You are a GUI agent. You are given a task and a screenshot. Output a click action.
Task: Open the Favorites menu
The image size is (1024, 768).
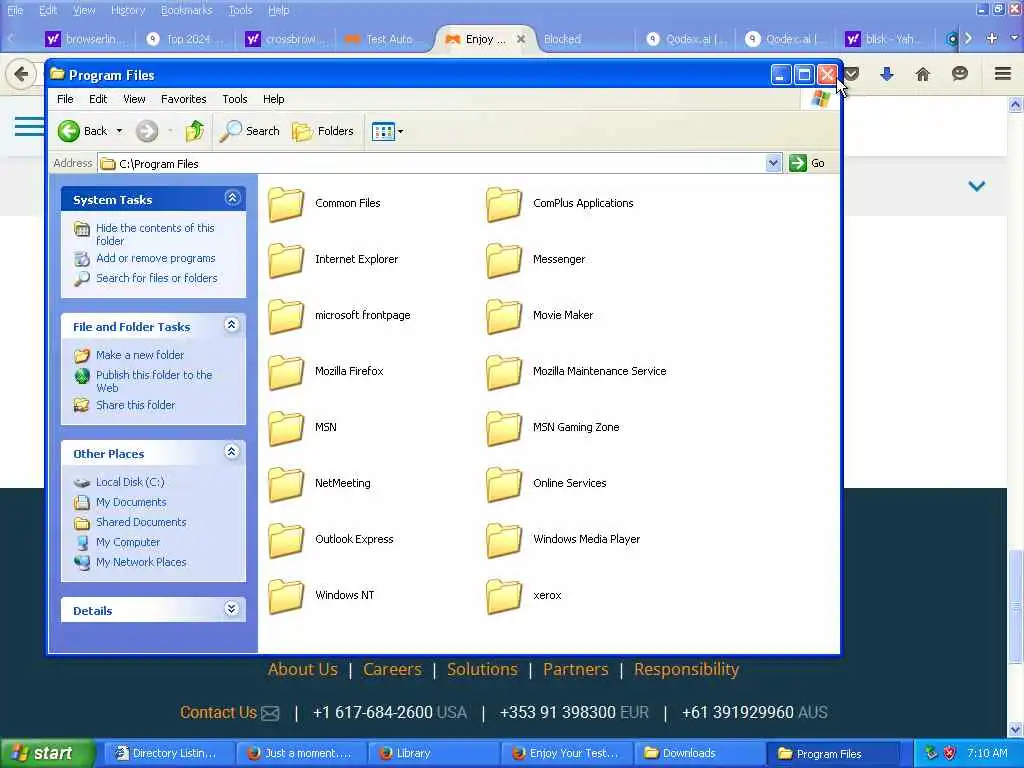[184, 99]
